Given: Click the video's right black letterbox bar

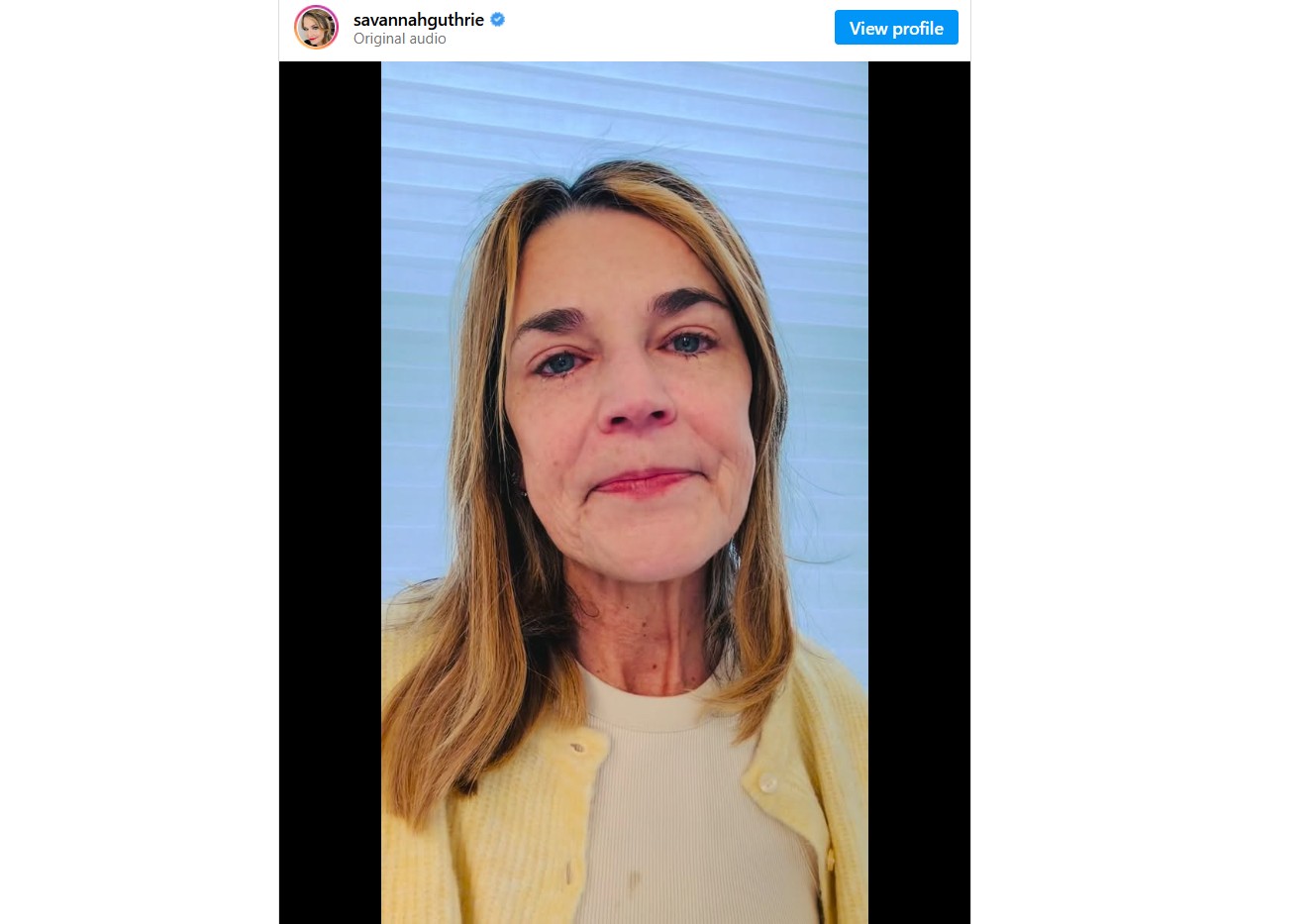Looking at the screenshot, I should tap(919, 492).
